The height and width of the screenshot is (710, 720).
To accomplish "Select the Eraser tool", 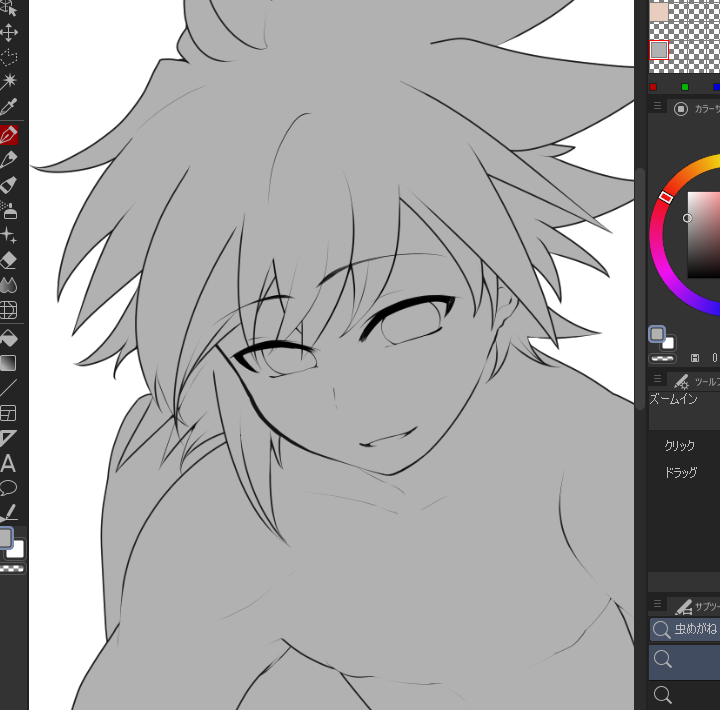I will click(x=9, y=260).
